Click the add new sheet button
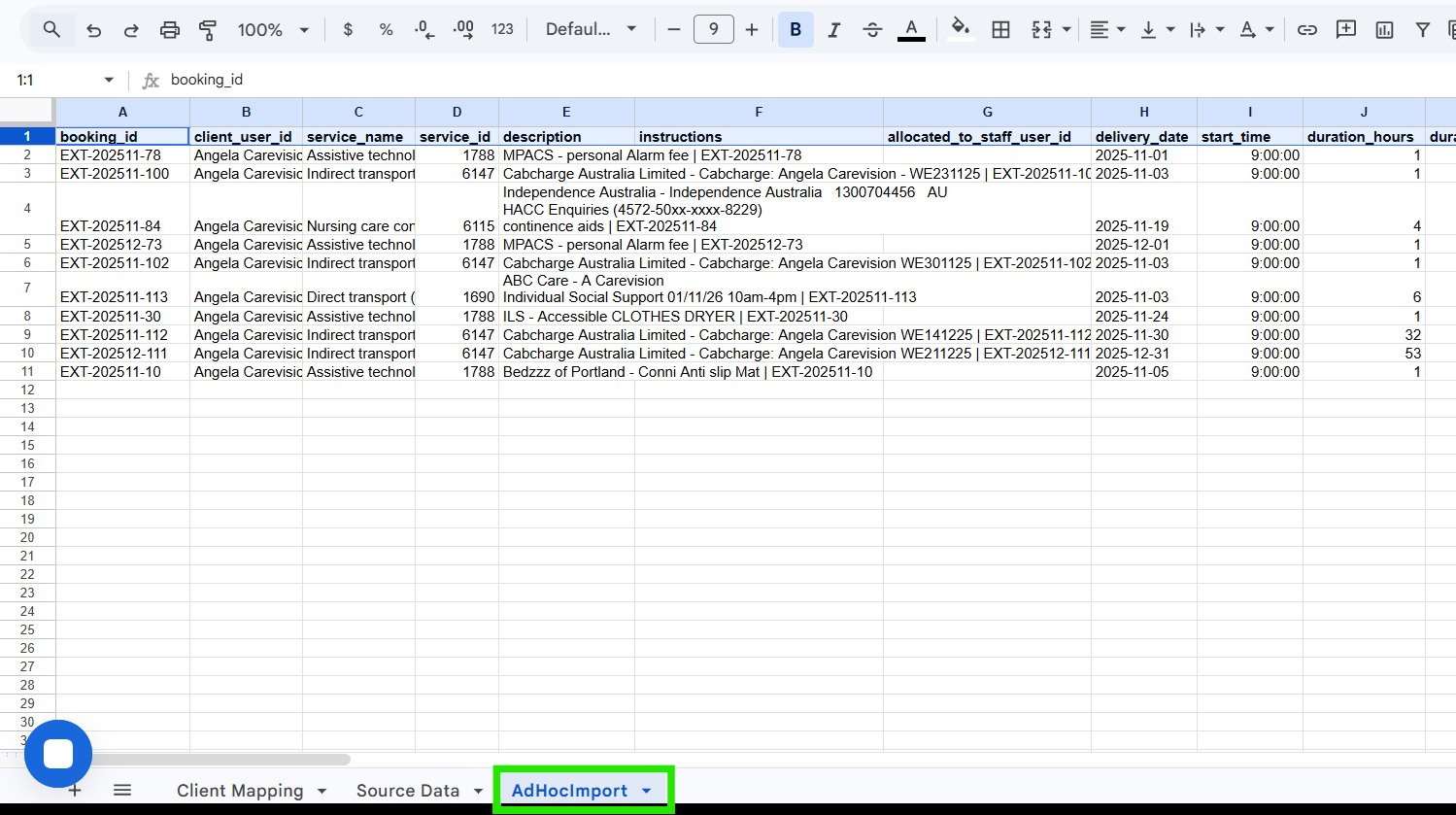 (x=75, y=791)
